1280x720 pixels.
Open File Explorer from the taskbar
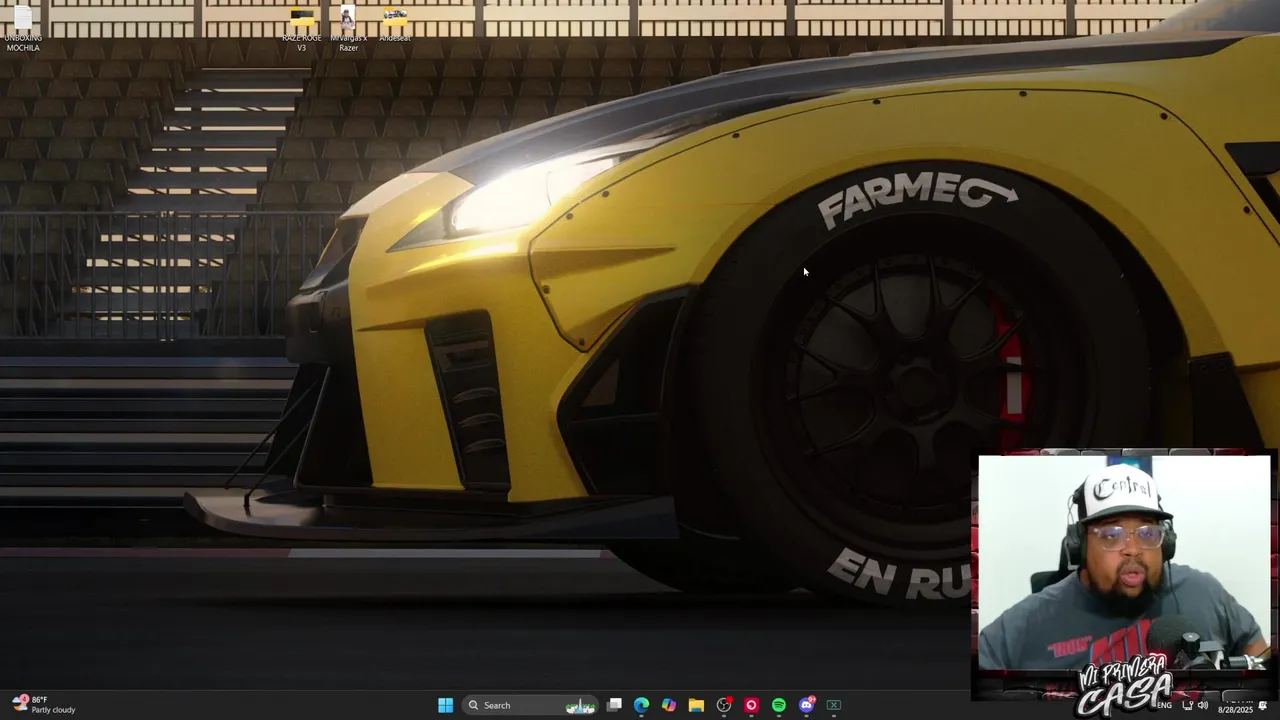pyautogui.click(x=696, y=705)
